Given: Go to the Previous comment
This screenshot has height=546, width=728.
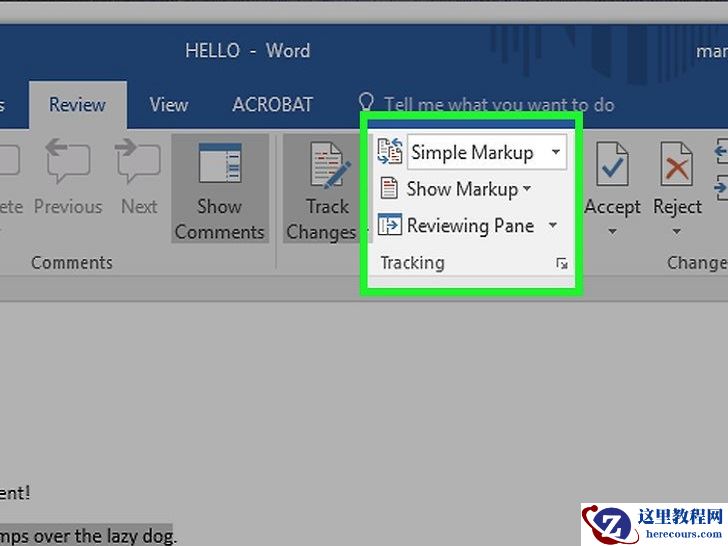Looking at the screenshot, I should (x=68, y=177).
